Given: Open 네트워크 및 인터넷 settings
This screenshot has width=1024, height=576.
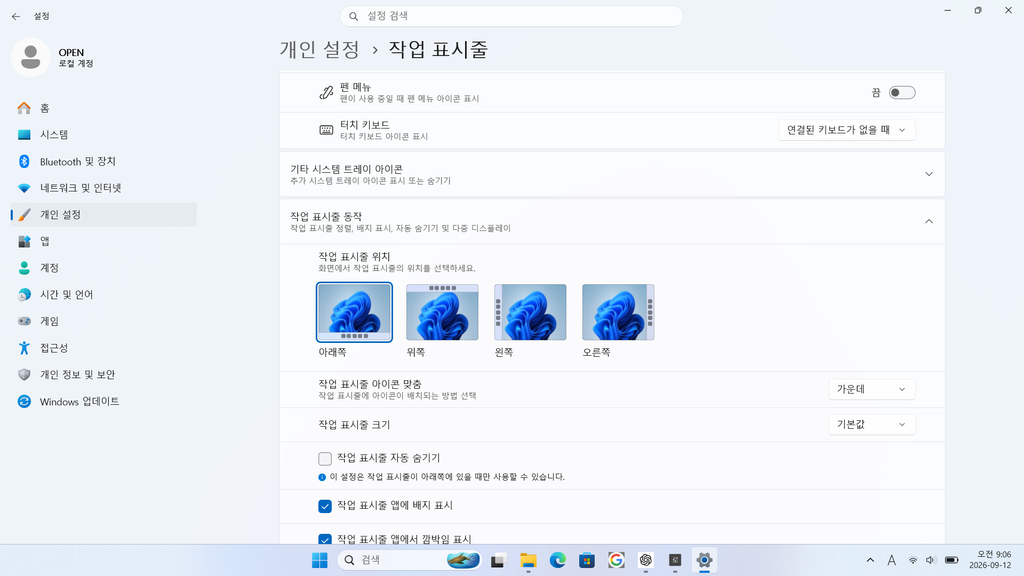Looking at the screenshot, I should (103, 188).
